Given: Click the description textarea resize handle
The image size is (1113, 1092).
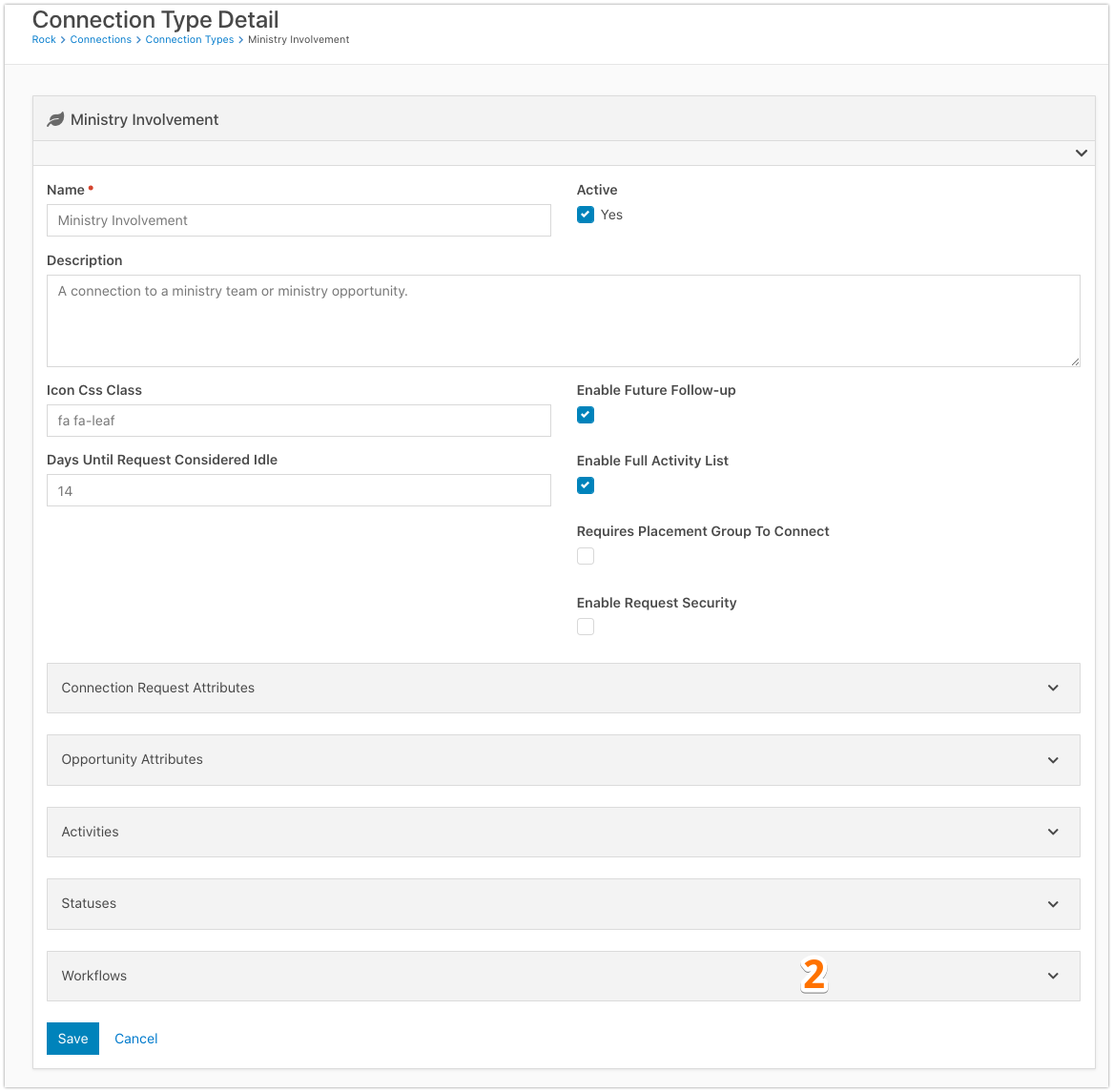Looking at the screenshot, I should tap(1075, 361).
